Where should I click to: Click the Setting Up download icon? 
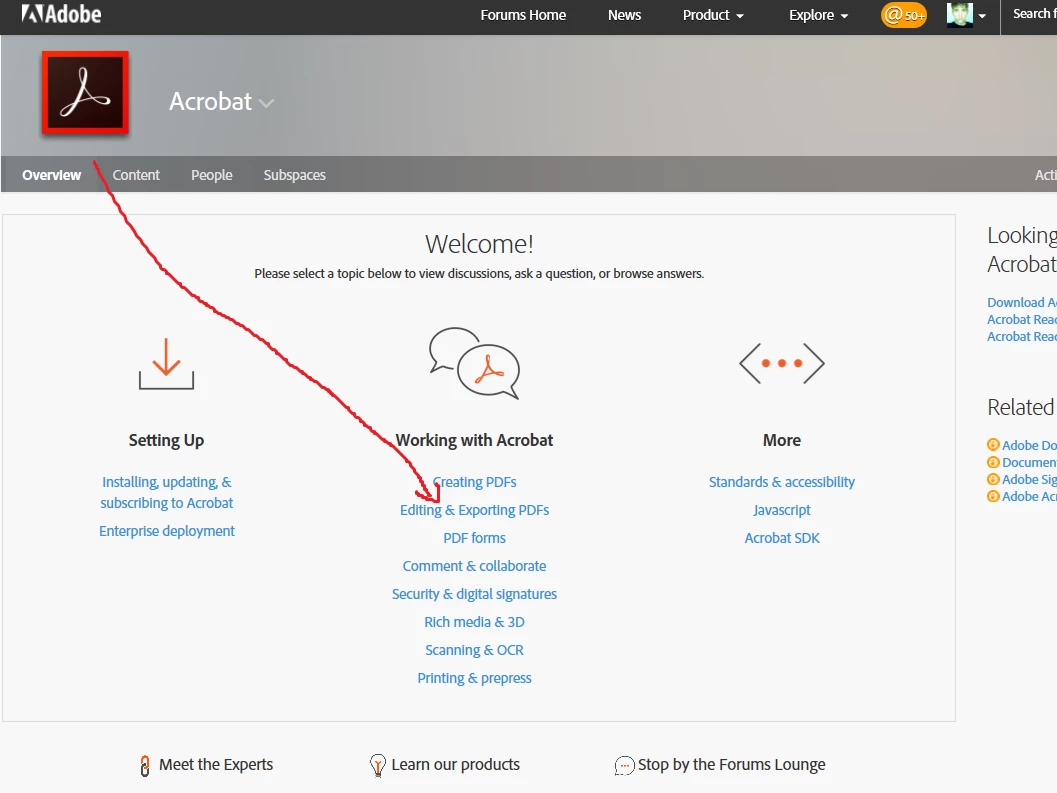167,364
